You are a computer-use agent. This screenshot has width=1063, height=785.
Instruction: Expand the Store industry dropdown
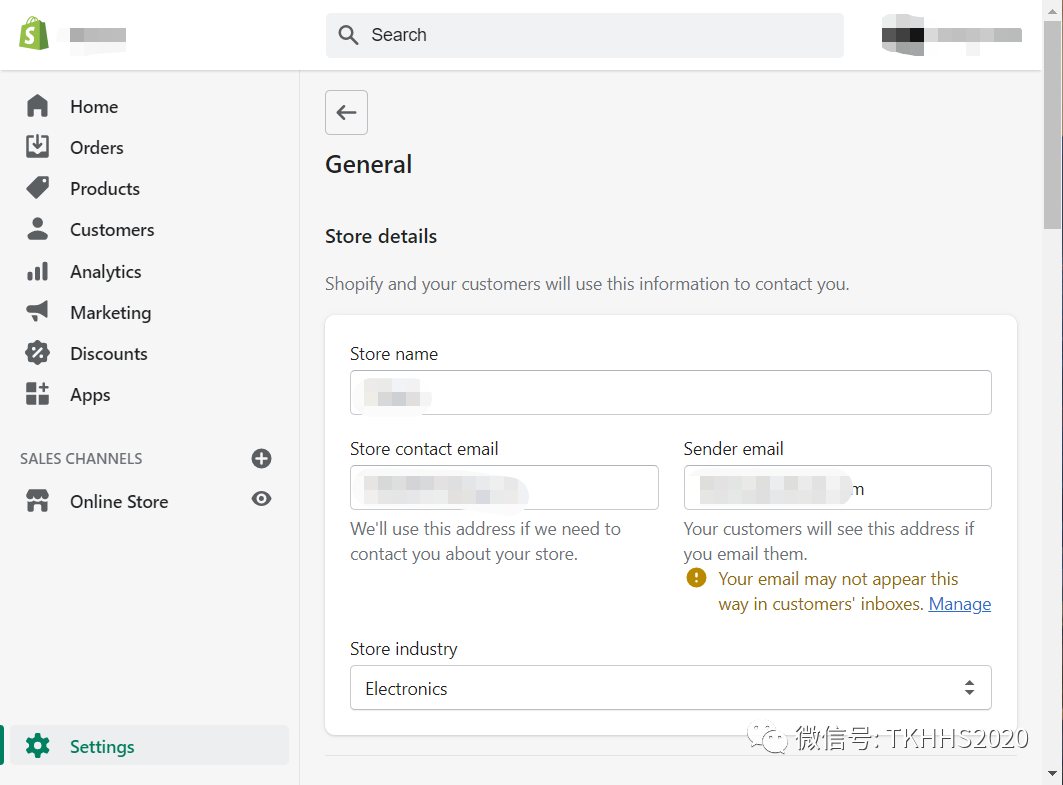click(x=670, y=688)
